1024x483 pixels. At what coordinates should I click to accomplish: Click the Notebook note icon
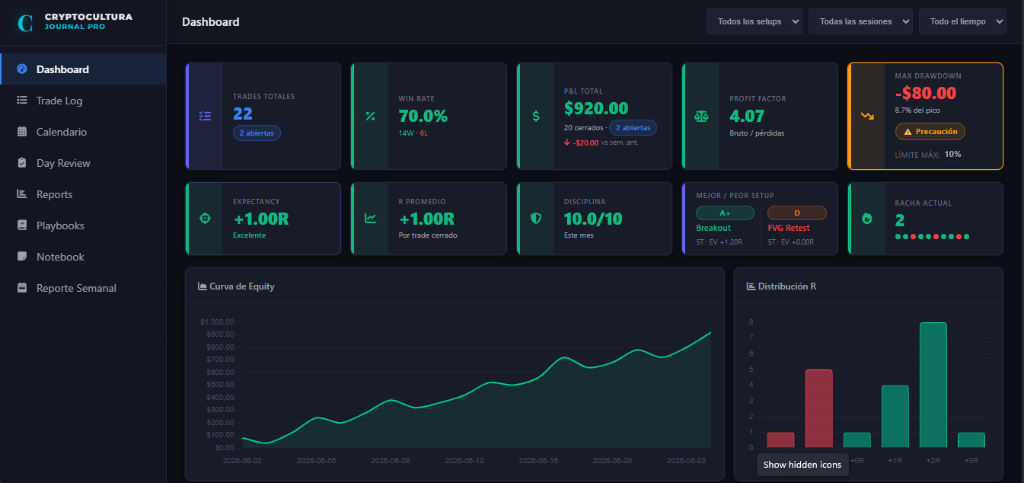(22, 257)
